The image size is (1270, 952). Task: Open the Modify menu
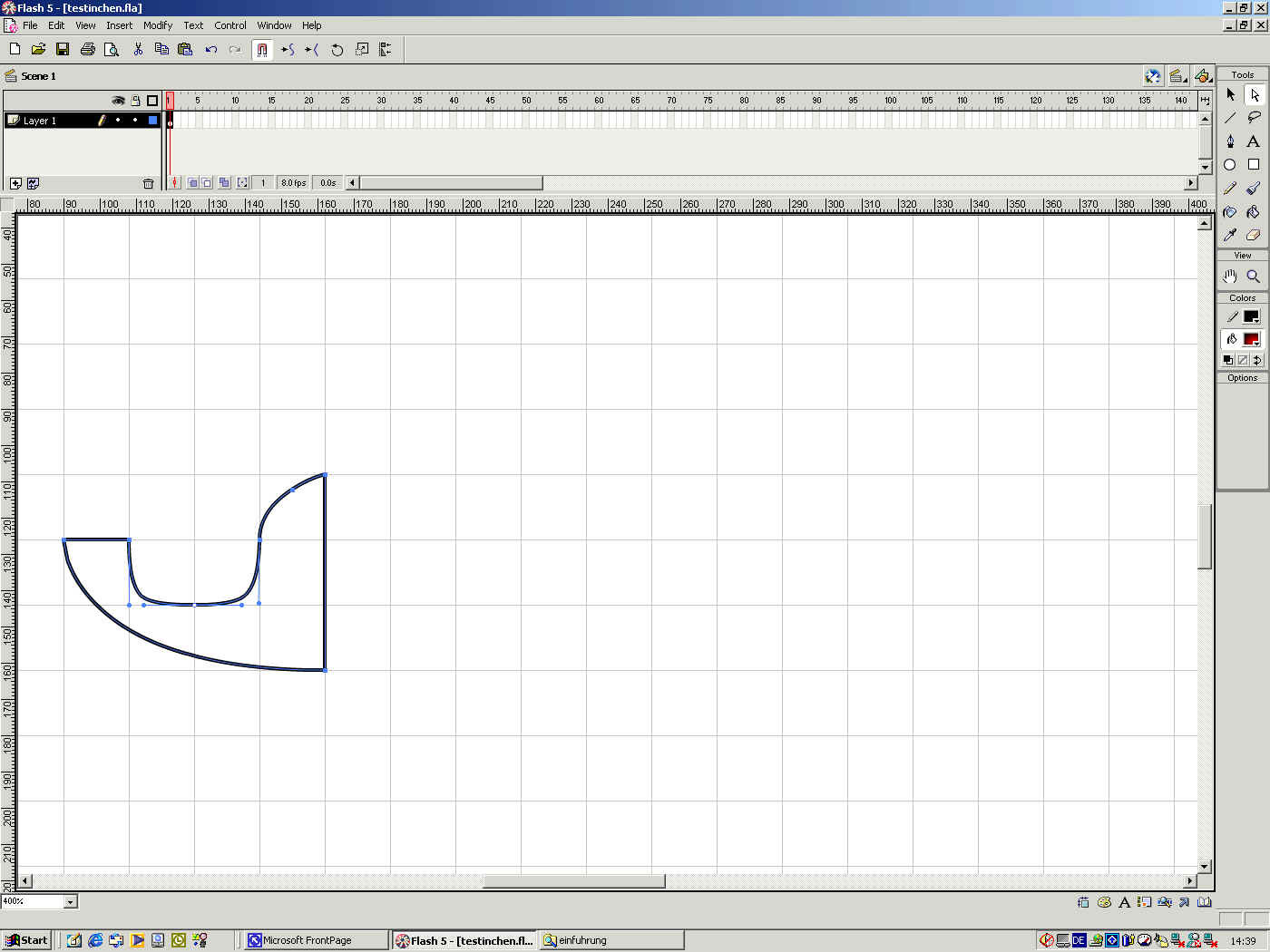(x=157, y=25)
